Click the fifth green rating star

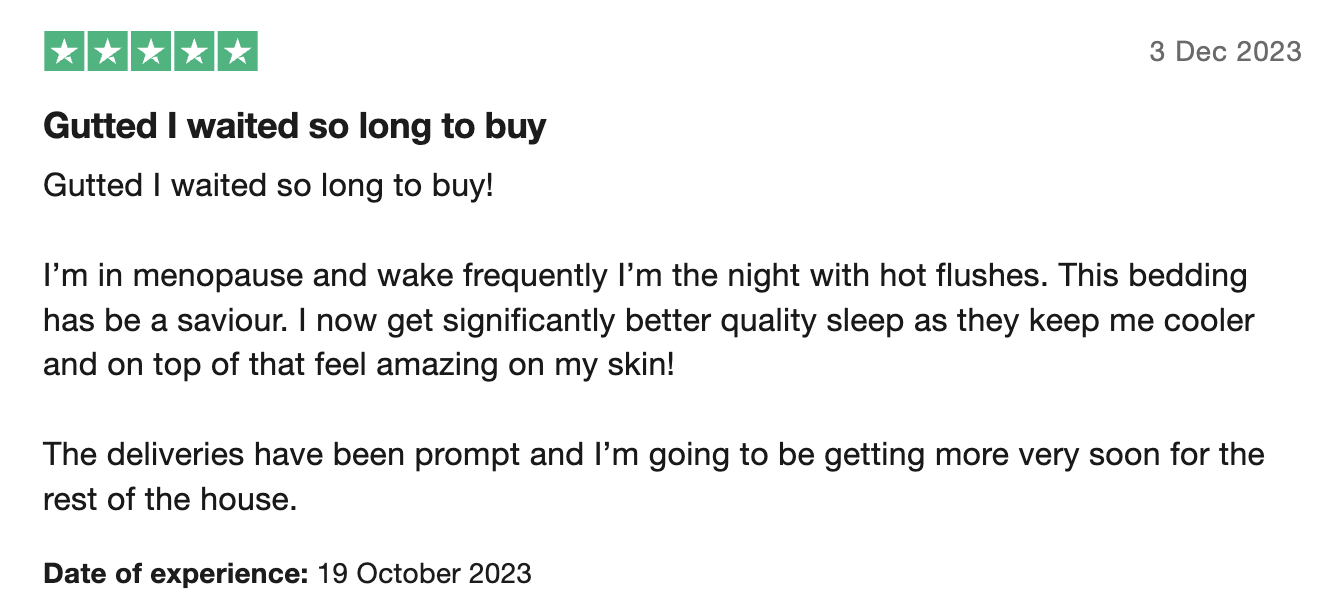coord(237,51)
